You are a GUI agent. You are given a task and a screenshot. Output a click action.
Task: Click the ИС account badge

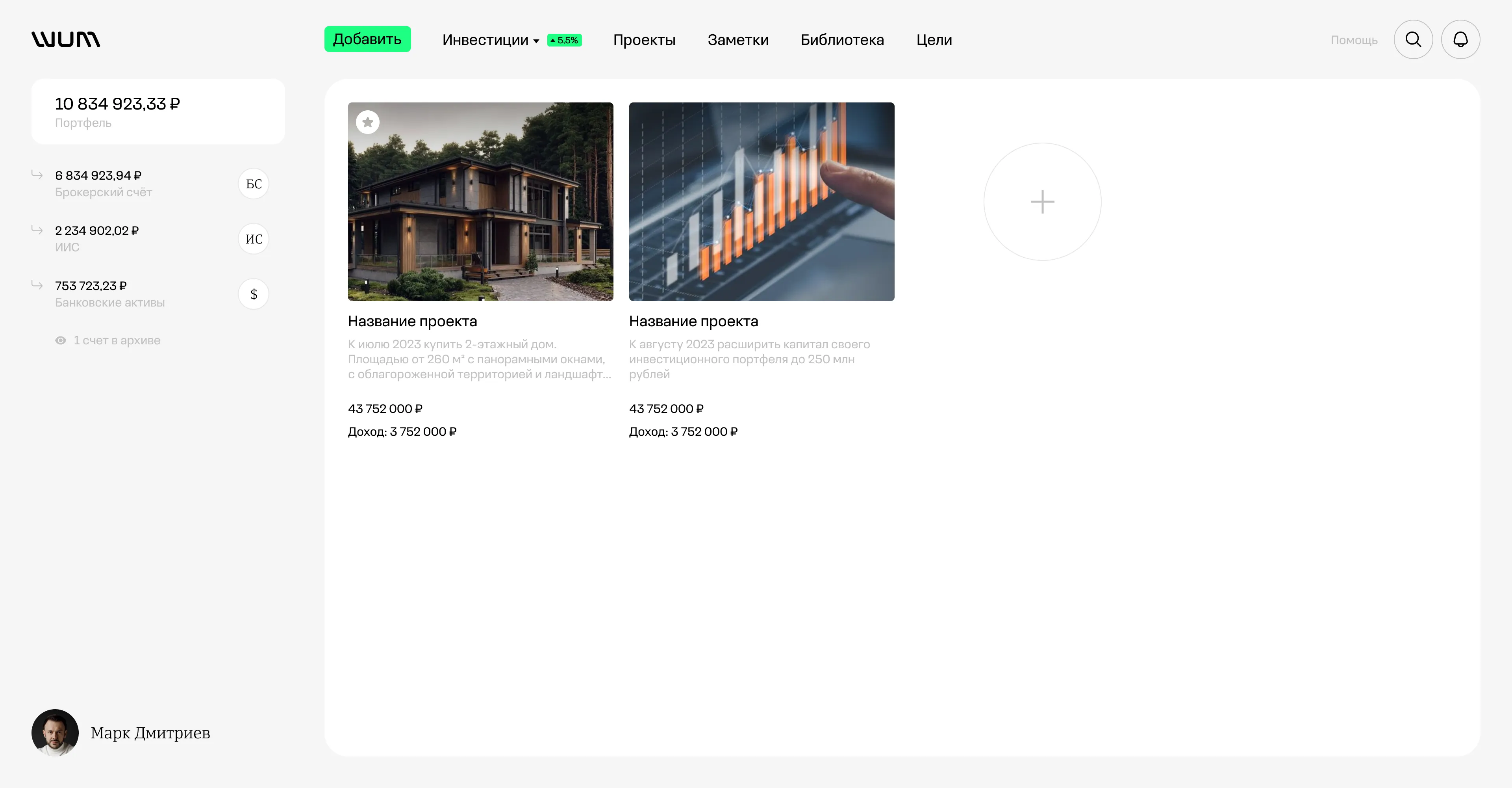pos(254,239)
